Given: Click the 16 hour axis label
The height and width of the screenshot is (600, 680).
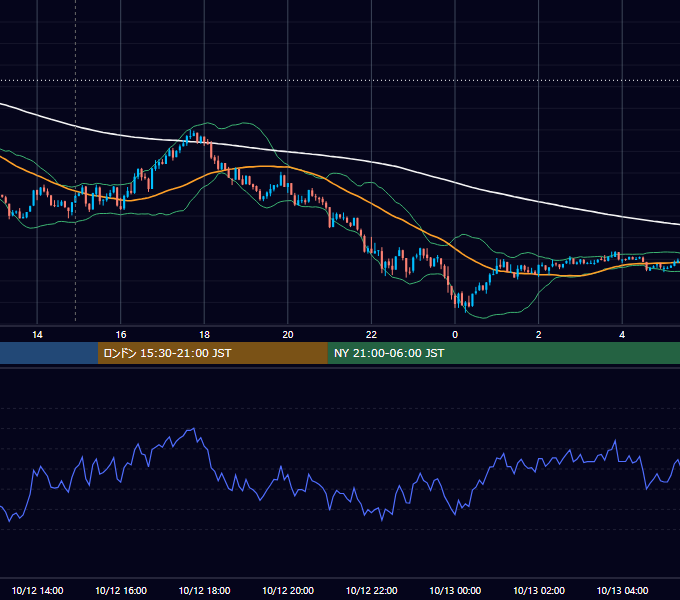Looking at the screenshot, I should [x=121, y=335].
